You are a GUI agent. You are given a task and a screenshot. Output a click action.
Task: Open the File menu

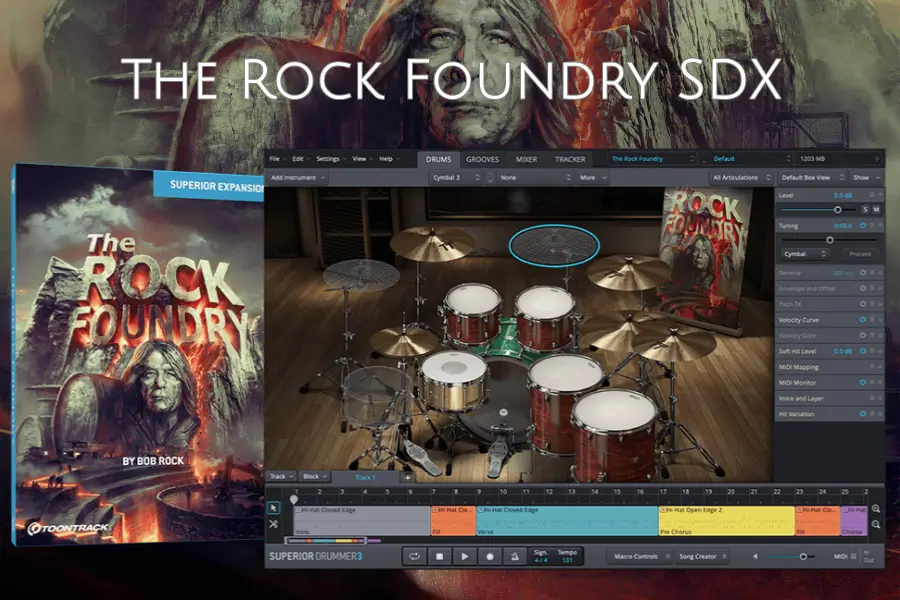point(277,159)
